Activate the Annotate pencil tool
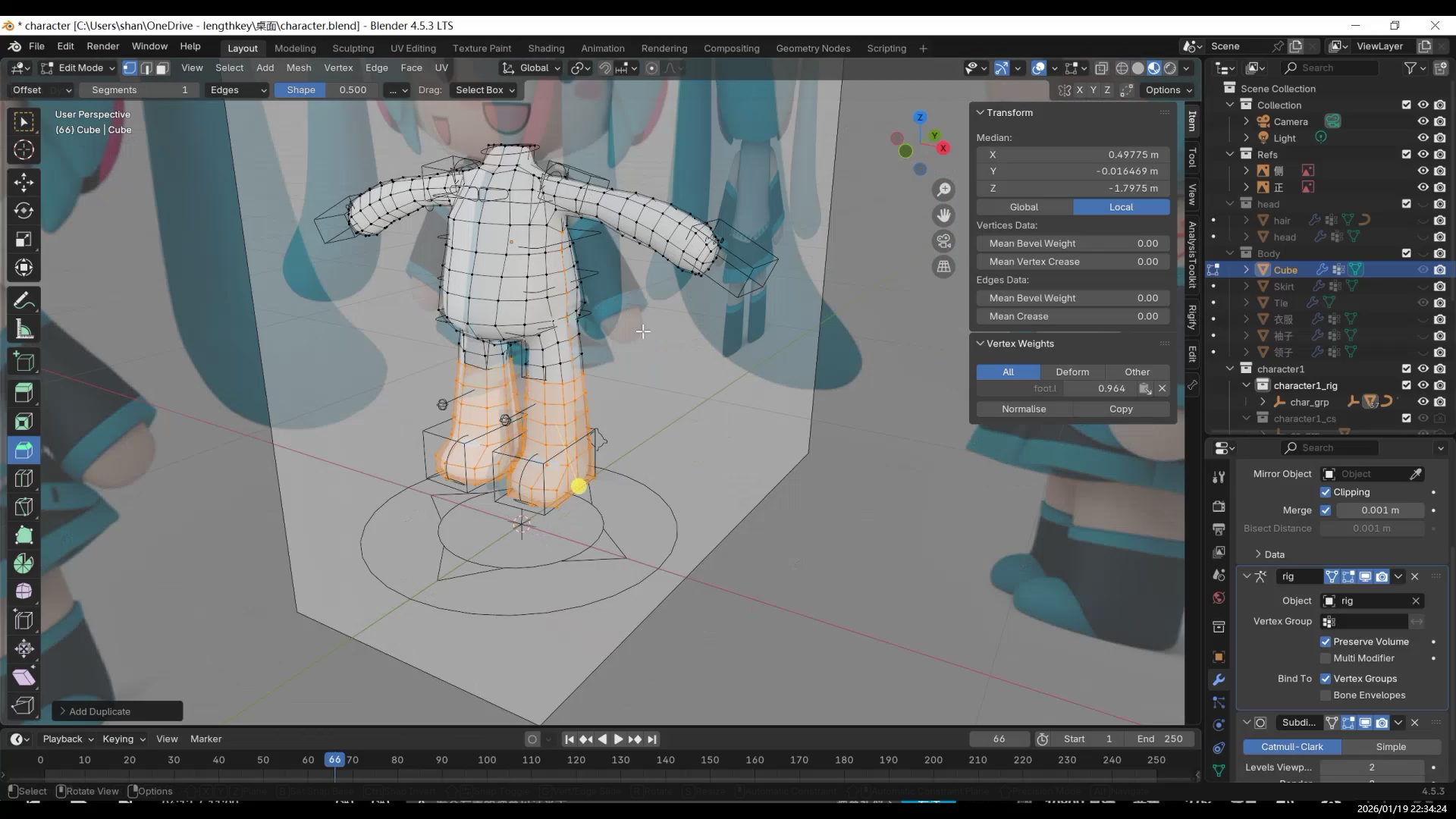 point(24,301)
